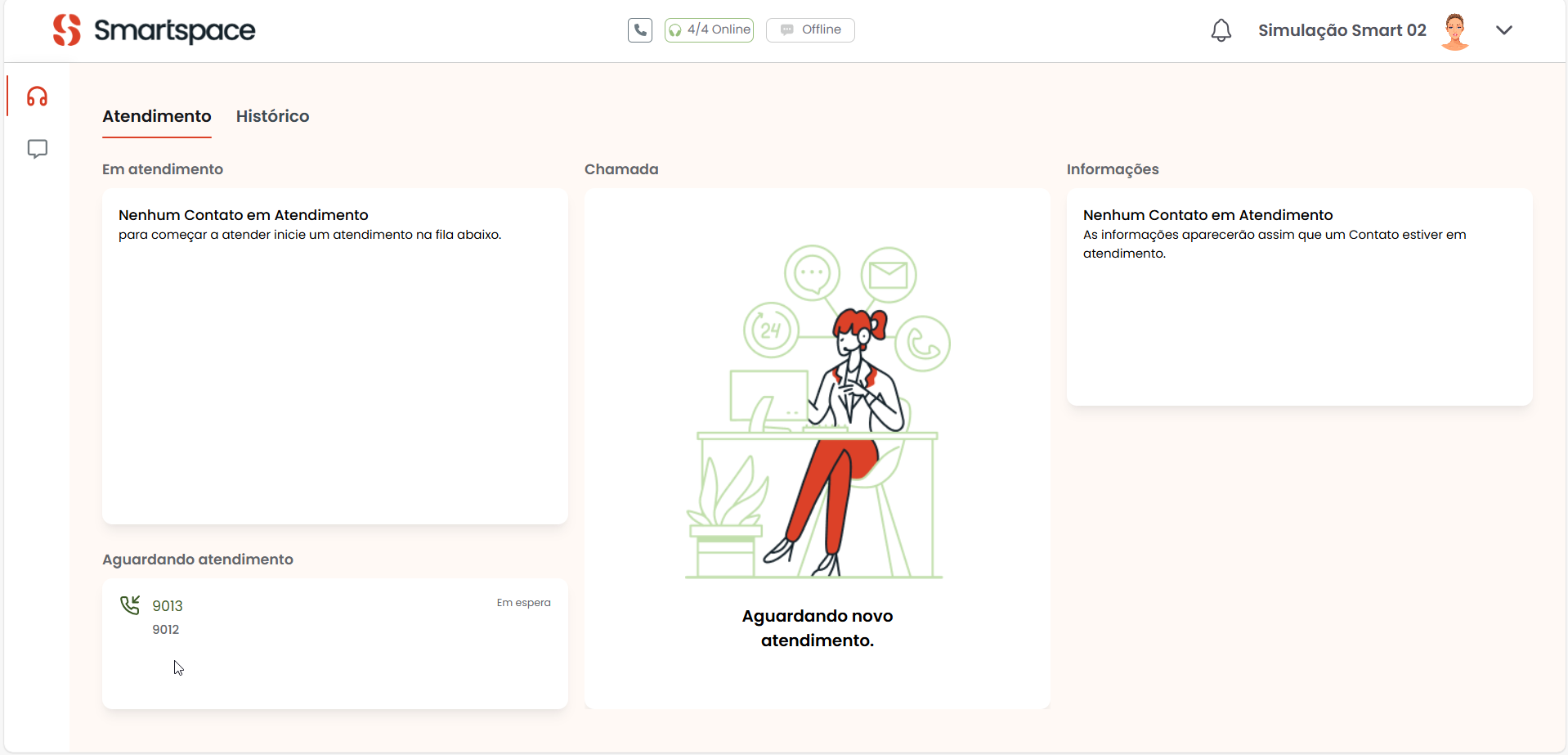The height and width of the screenshot is (755, 1568).
Task: Expand the user menu chevron arrow
Action: click(1503, 30)
